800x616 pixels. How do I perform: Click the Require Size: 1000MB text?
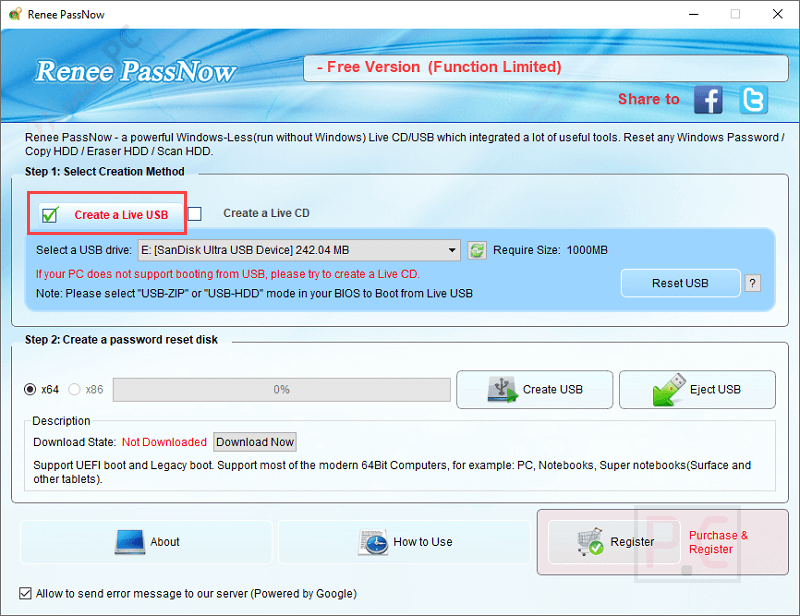click(550, 250)
